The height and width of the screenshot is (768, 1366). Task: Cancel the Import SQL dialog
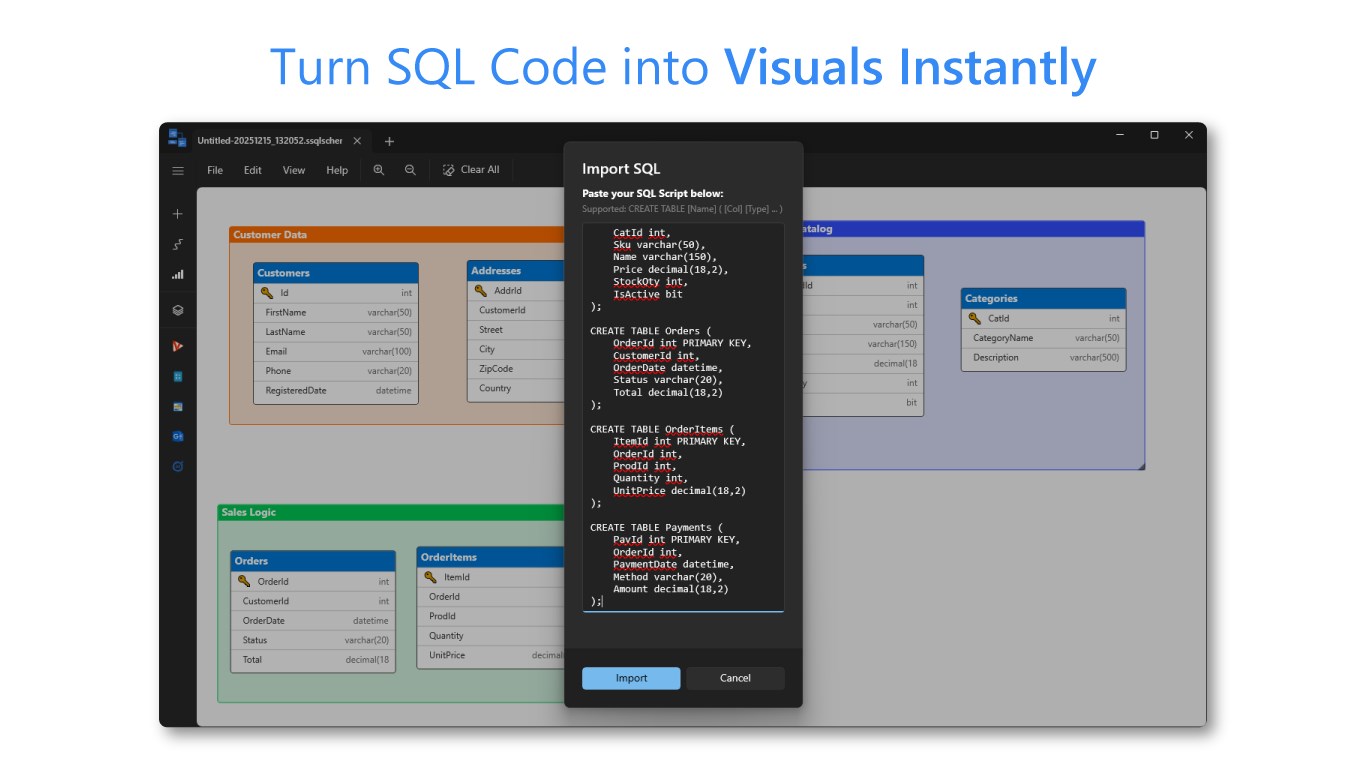coord(735,678)
